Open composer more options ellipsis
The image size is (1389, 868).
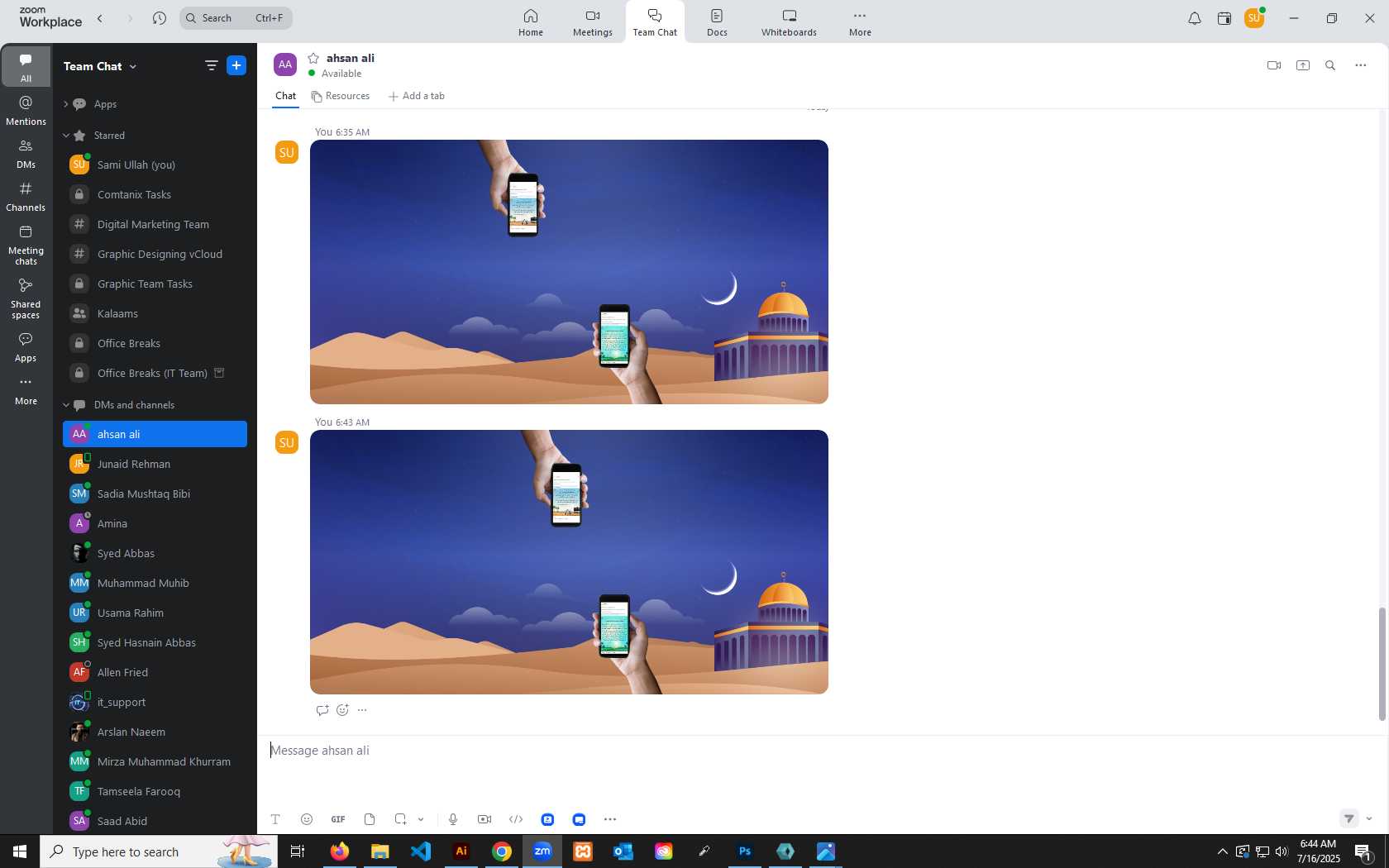(x=610, y=819)
